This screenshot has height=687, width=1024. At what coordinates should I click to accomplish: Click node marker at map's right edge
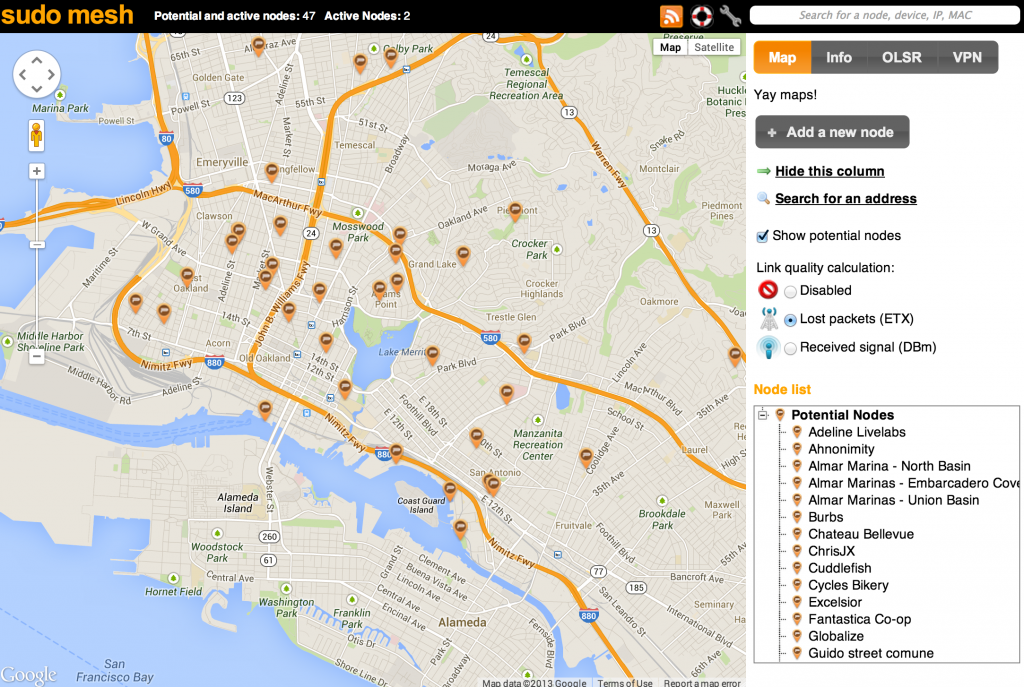pyautogui.click(x=735, y=356)
